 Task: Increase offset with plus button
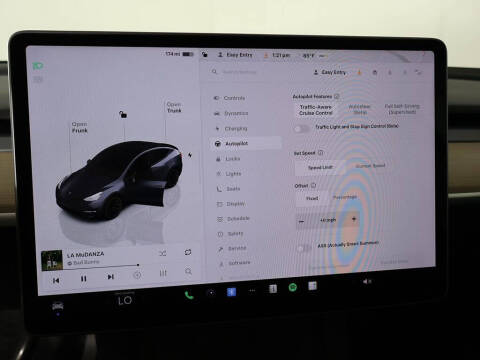pos(354,219)
